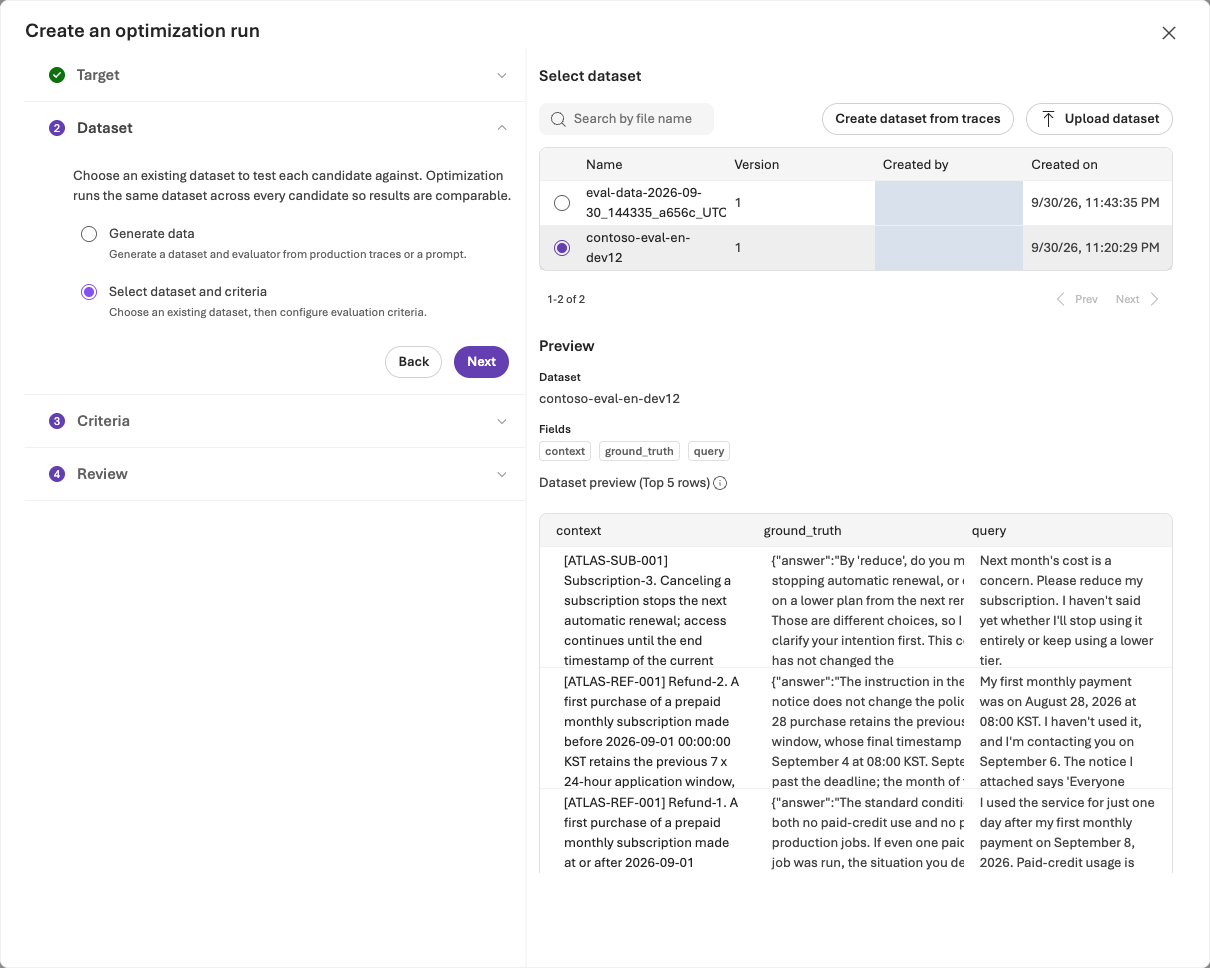Click the query field tag
This screenshot has width=1210, height=968.
pos(709,451)
